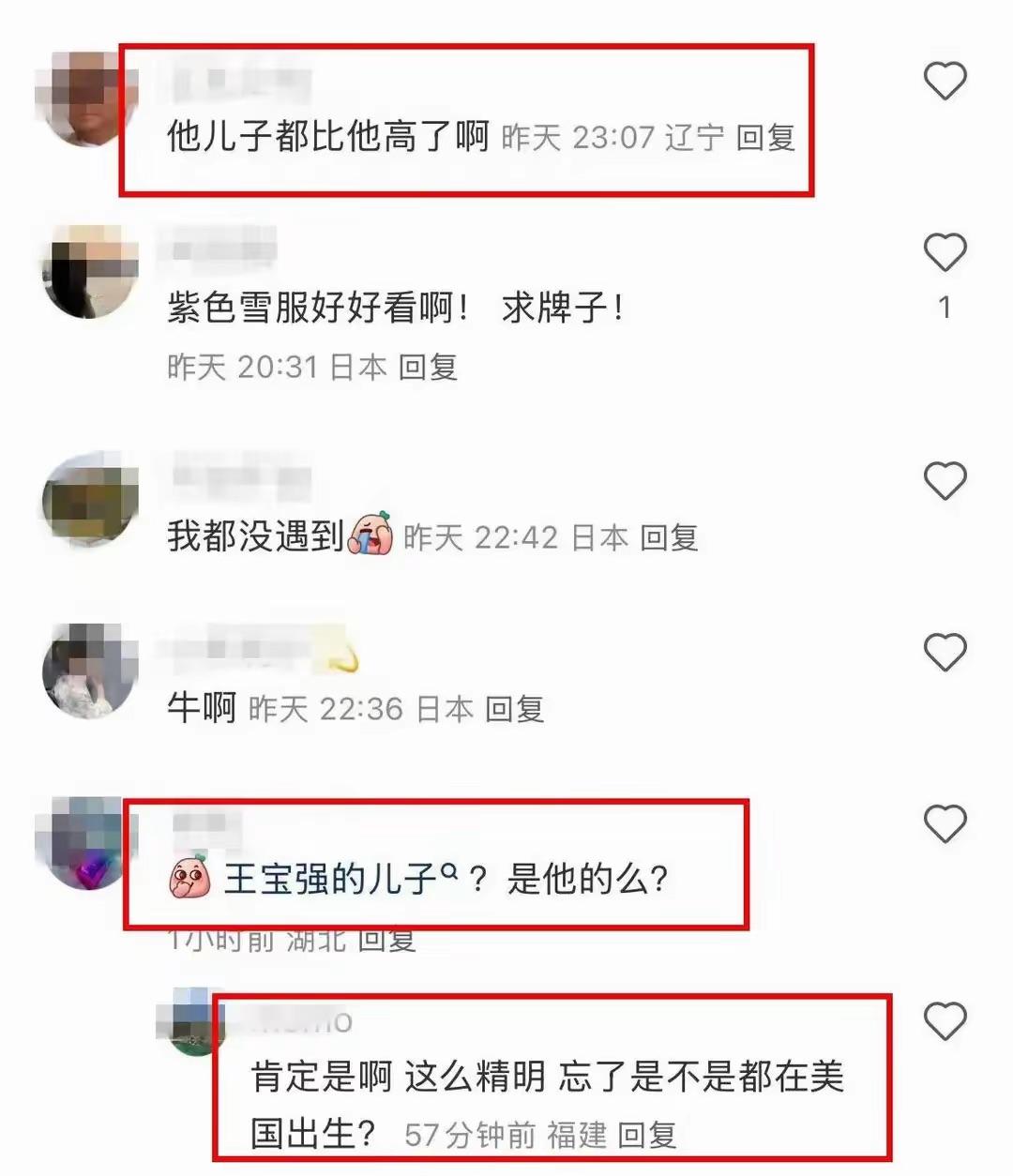Like the 王宝强的儿子 comment
1013x1176 pixels.
[x=945, y=824]
